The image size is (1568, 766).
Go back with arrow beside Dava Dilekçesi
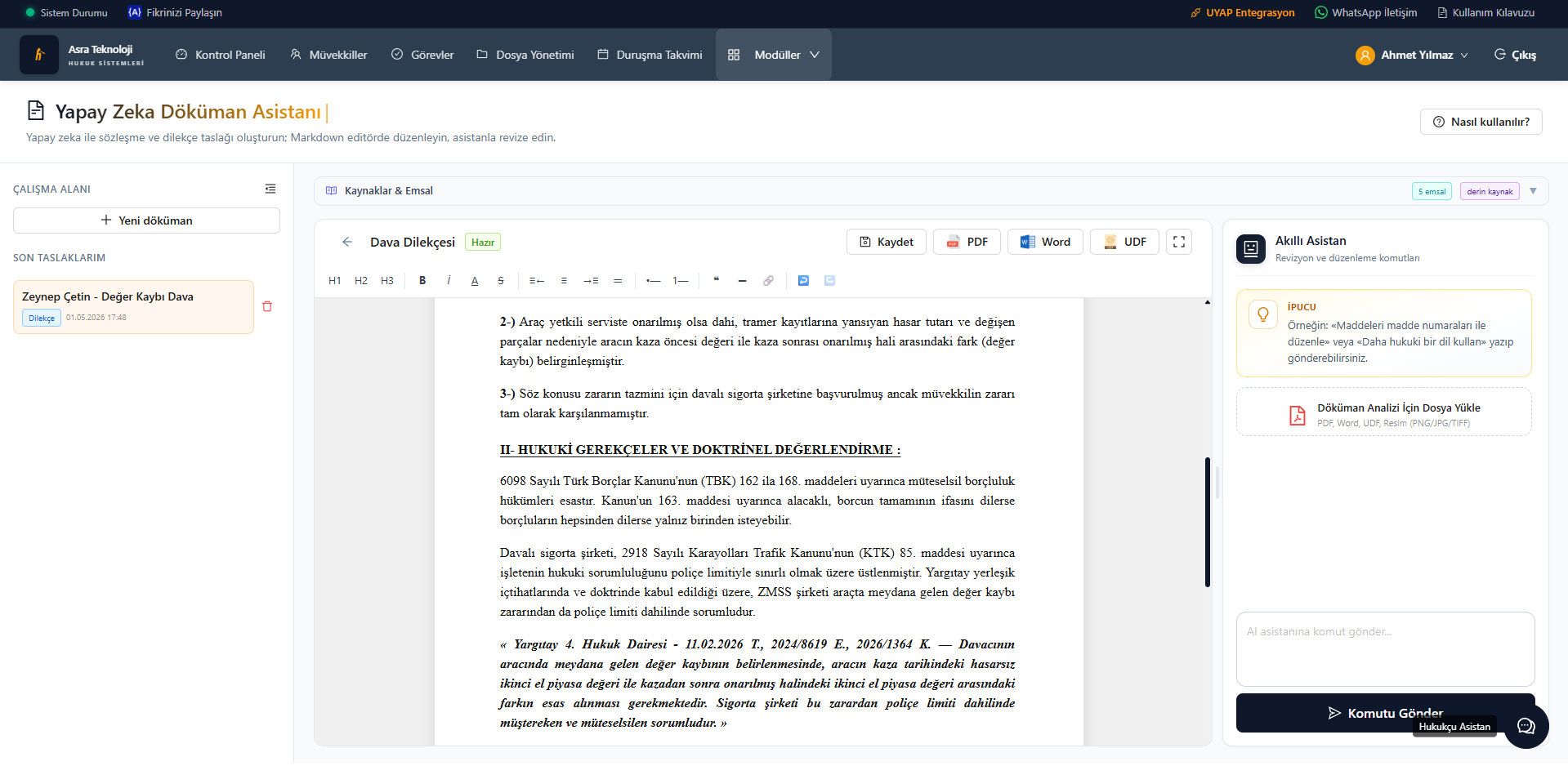(347, 242)
